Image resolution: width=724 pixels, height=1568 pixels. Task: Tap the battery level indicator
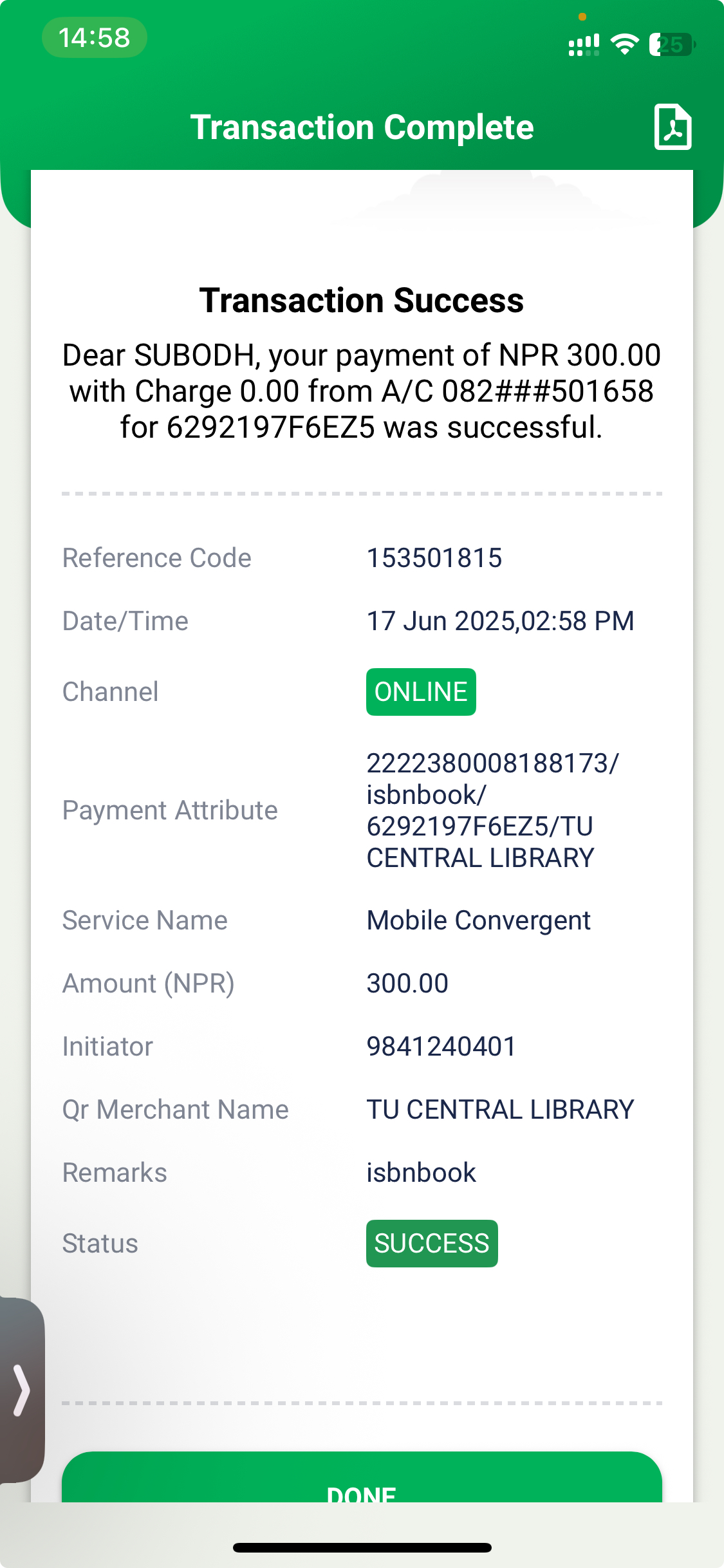(x=671, y=44)
